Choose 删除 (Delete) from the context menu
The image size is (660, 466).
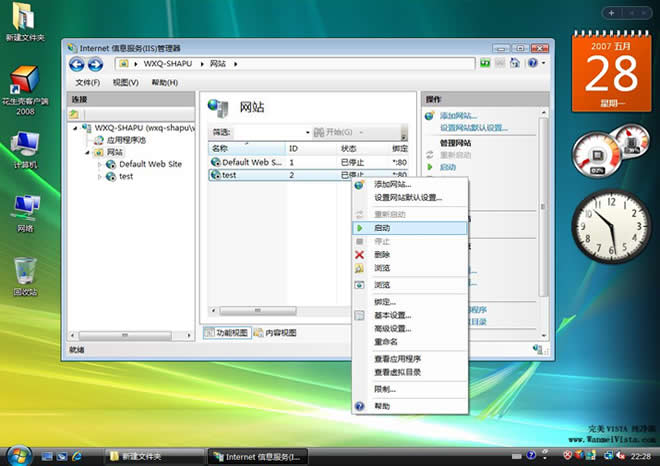[382, 255]
